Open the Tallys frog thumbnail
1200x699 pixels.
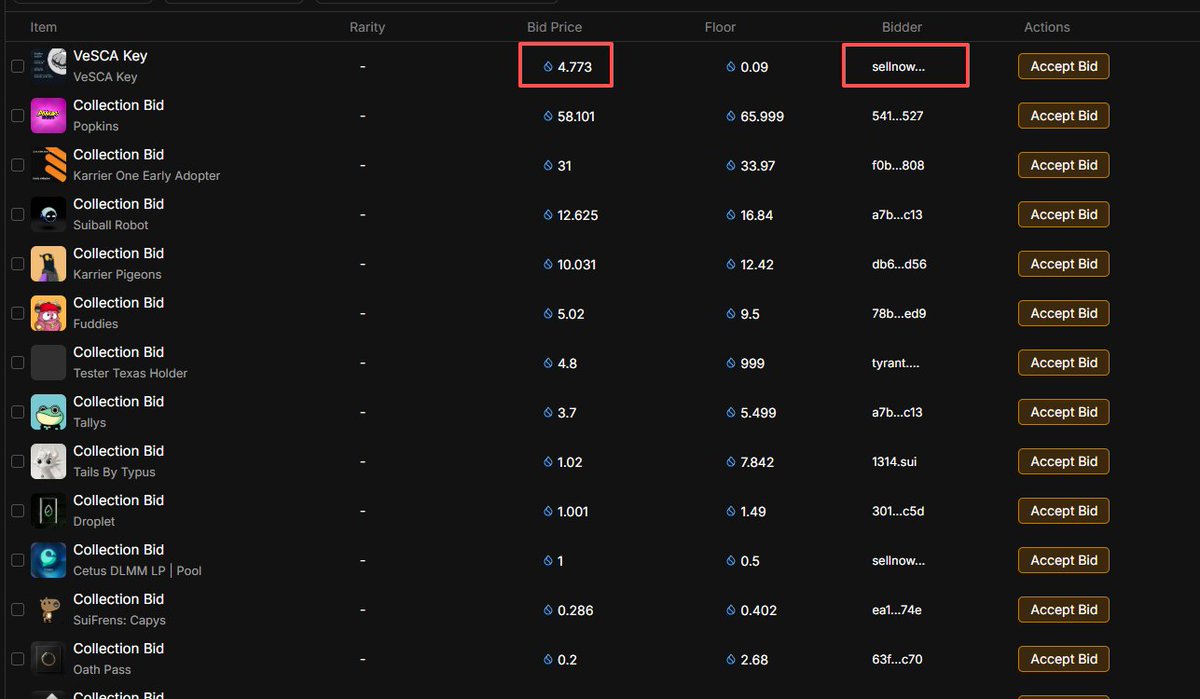[x=49, y=412]
